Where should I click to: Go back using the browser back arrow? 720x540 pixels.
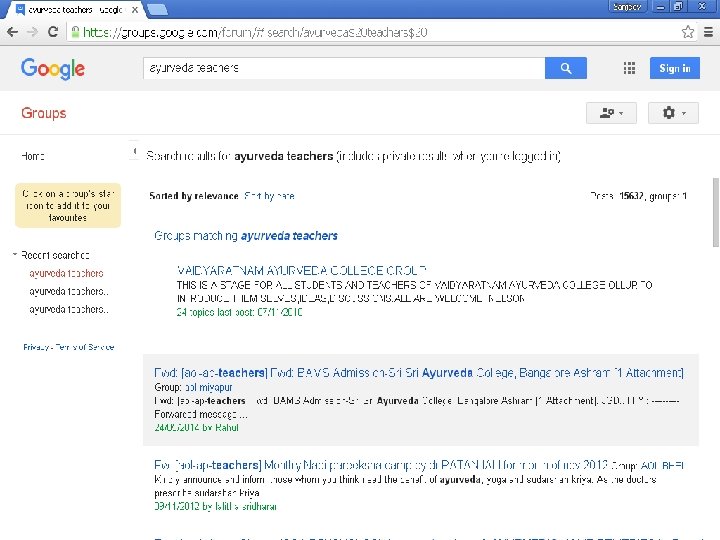[12, 32]
